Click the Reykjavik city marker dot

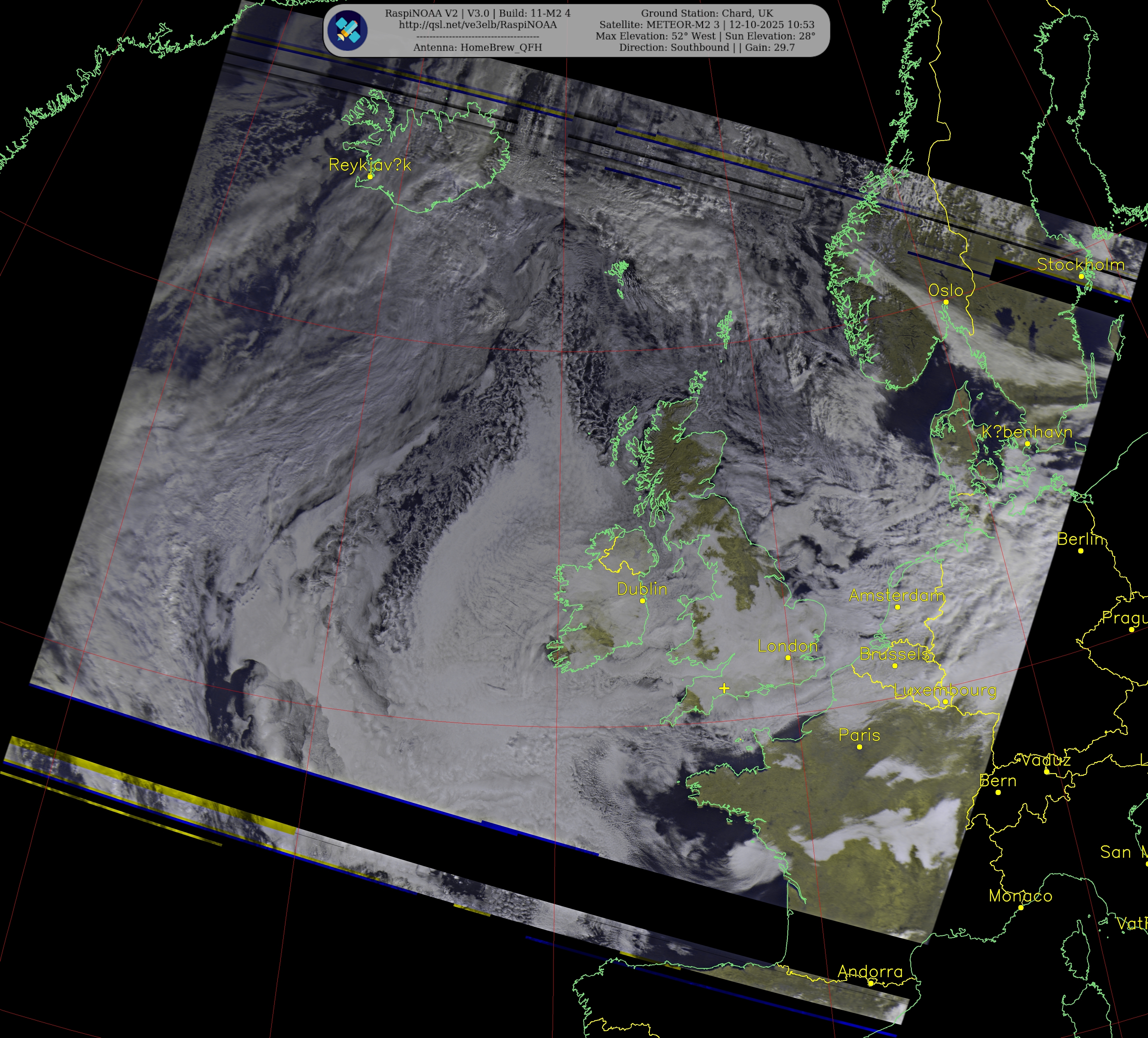click(x=370, y=177)
